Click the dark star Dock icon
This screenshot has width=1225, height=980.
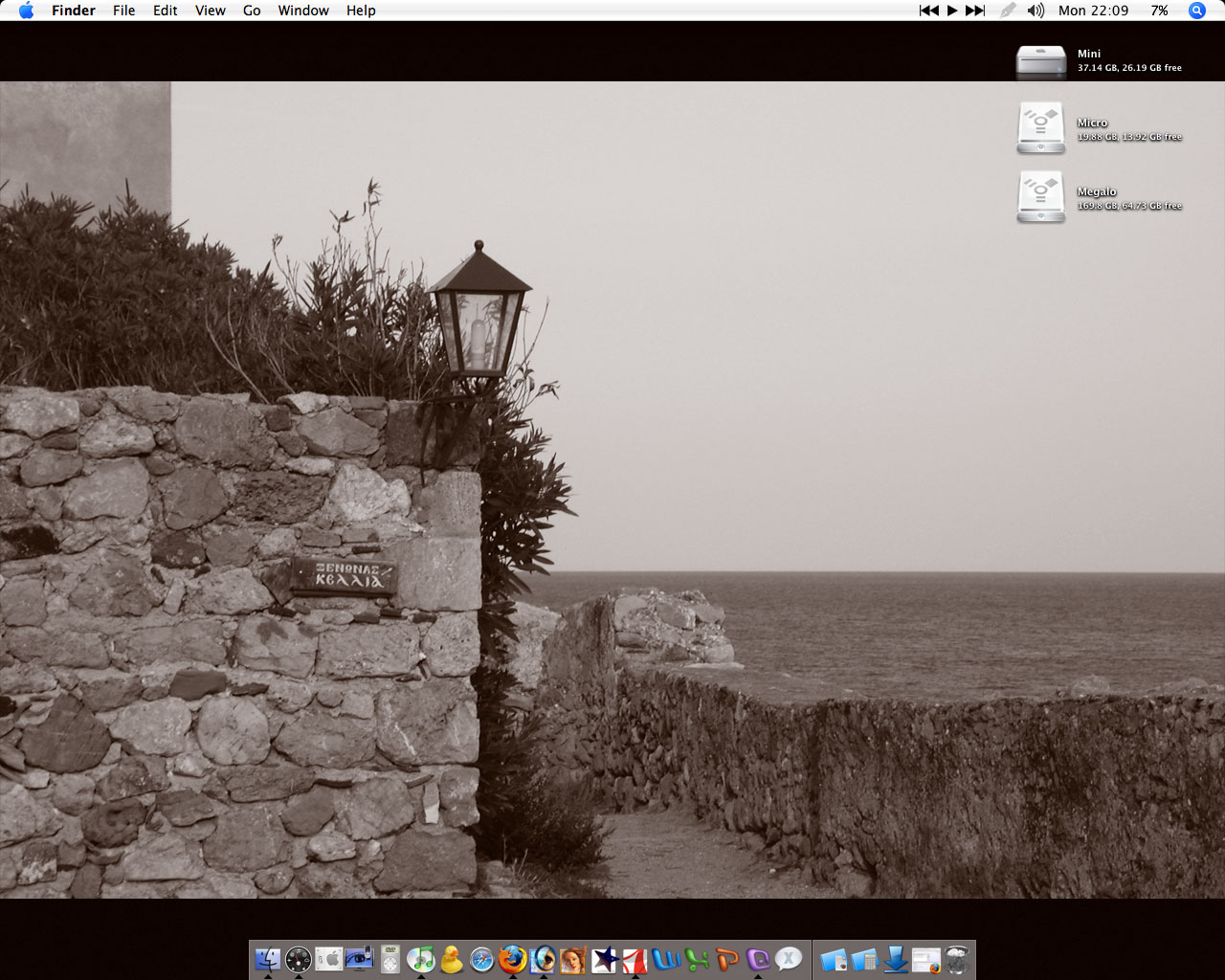[604, 959]
